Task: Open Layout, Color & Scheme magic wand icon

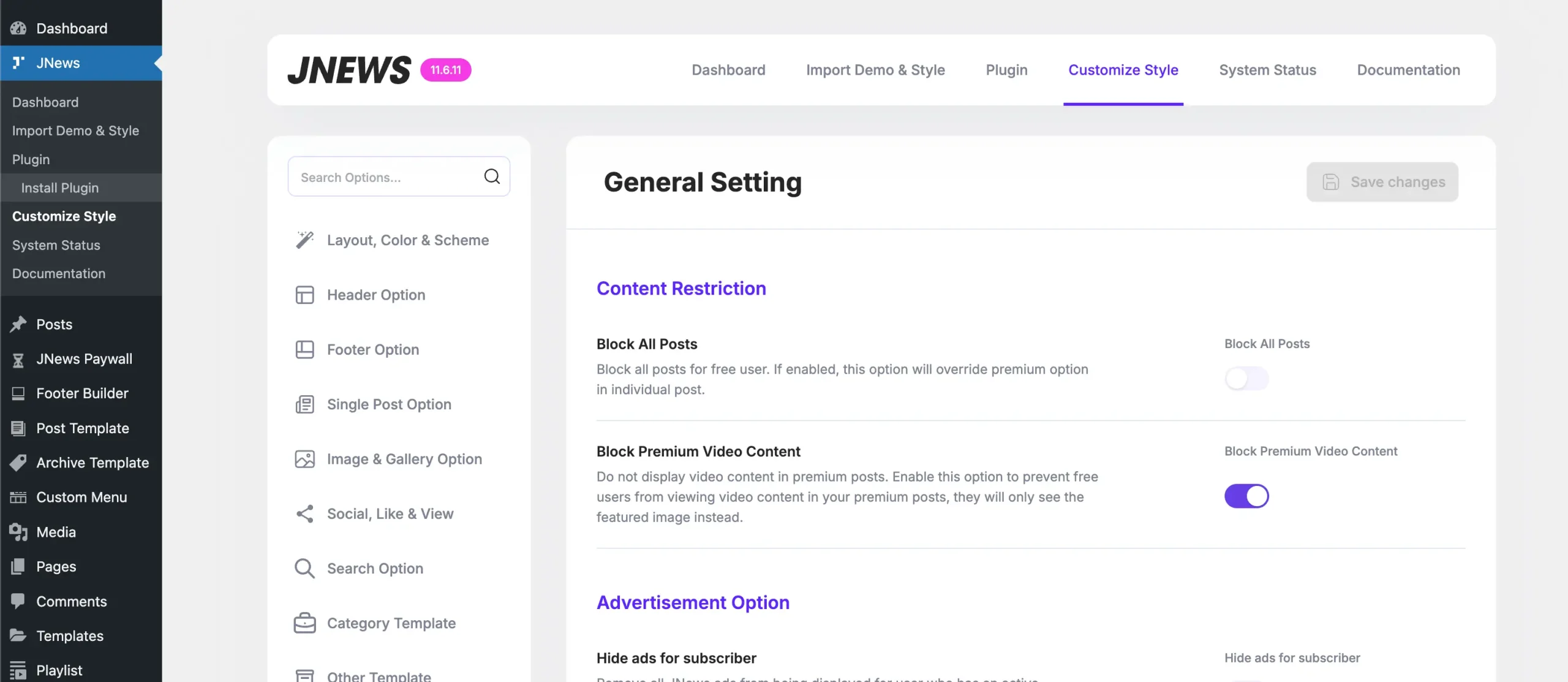Action: pos(304,240)
